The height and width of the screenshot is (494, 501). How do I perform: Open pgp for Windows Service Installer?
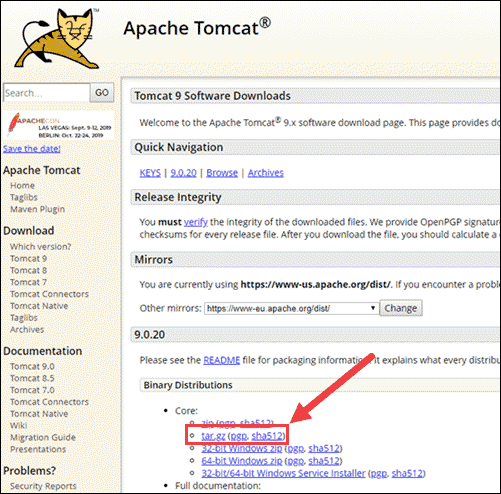[379, 473]
